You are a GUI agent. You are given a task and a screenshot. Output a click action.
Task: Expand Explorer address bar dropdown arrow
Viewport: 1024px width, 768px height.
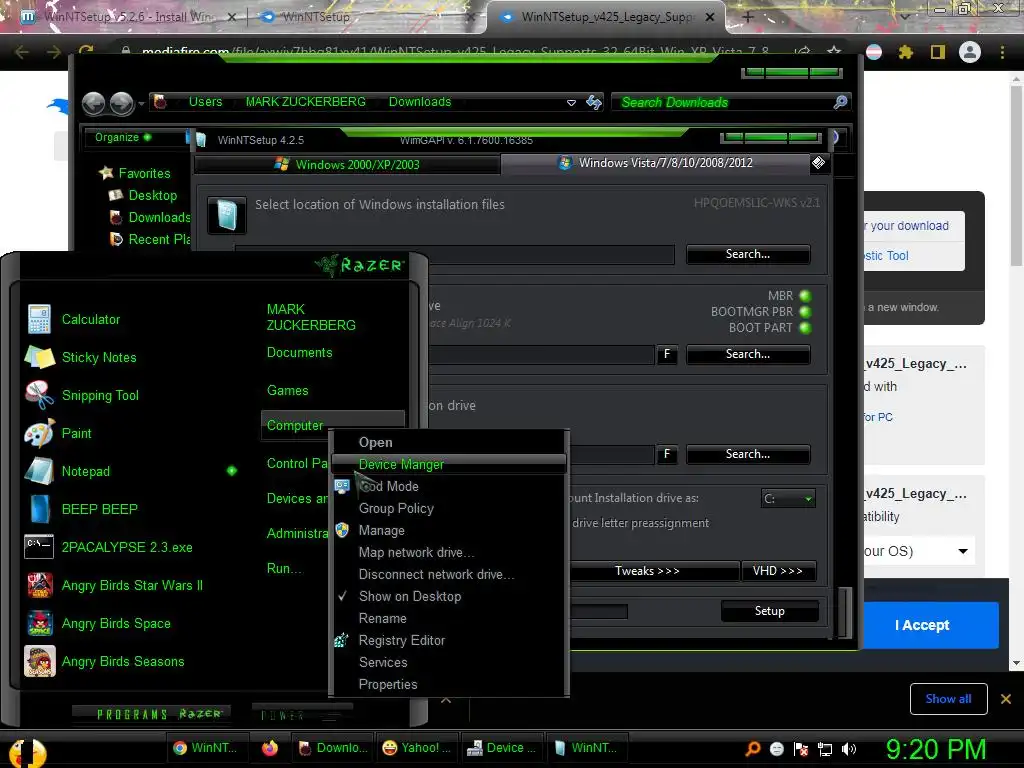pos(571,103)
